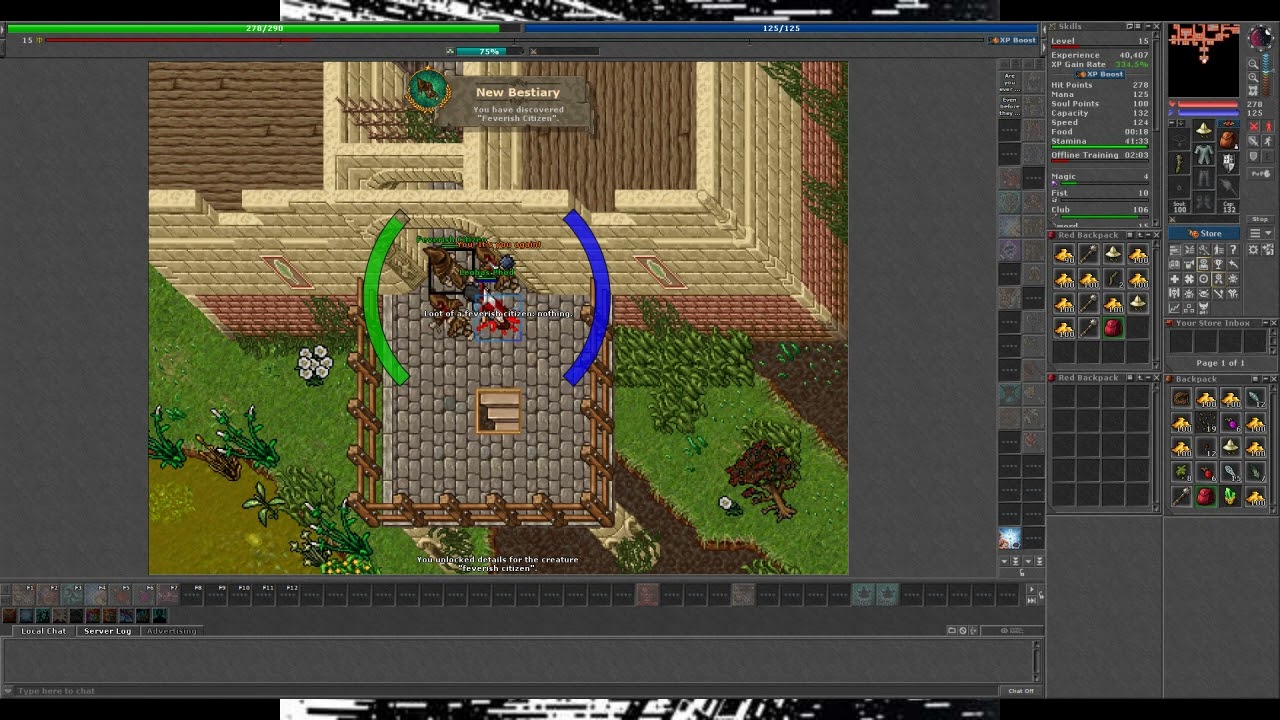Screen dimensions: 1280x720
Task: Click the green health bar at top
Action: 265,28
